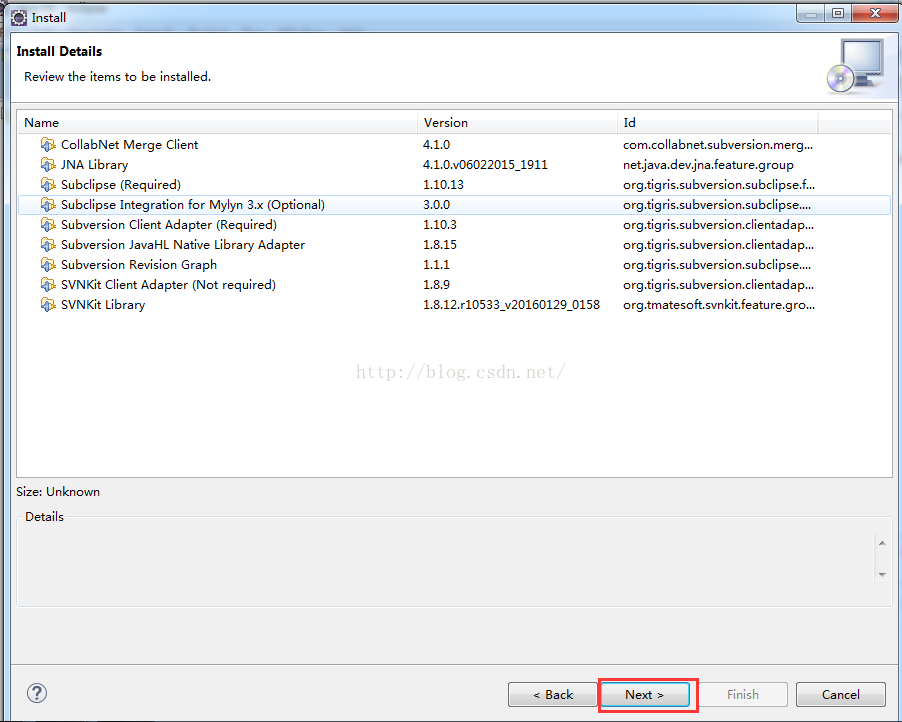
Task: Click version 4.1.0.v06022015_1911 cell
Action: (x=485, y=165)
